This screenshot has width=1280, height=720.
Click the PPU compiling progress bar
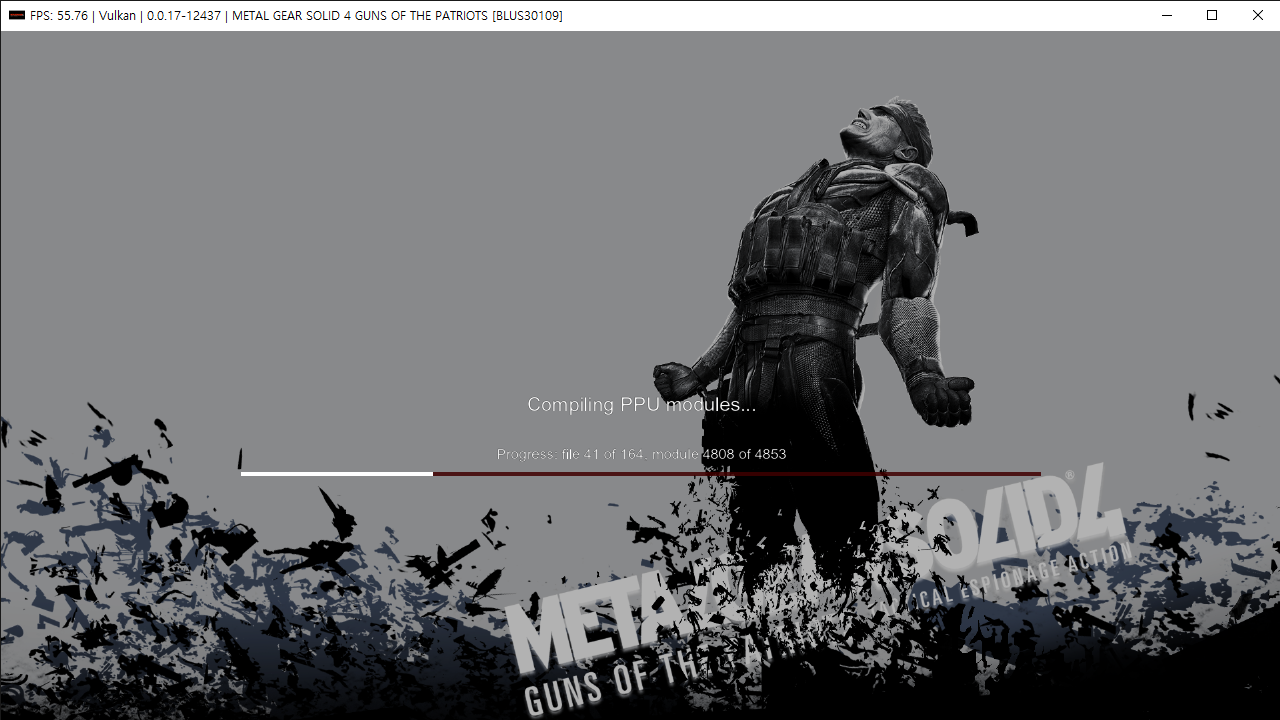[641, 474]
